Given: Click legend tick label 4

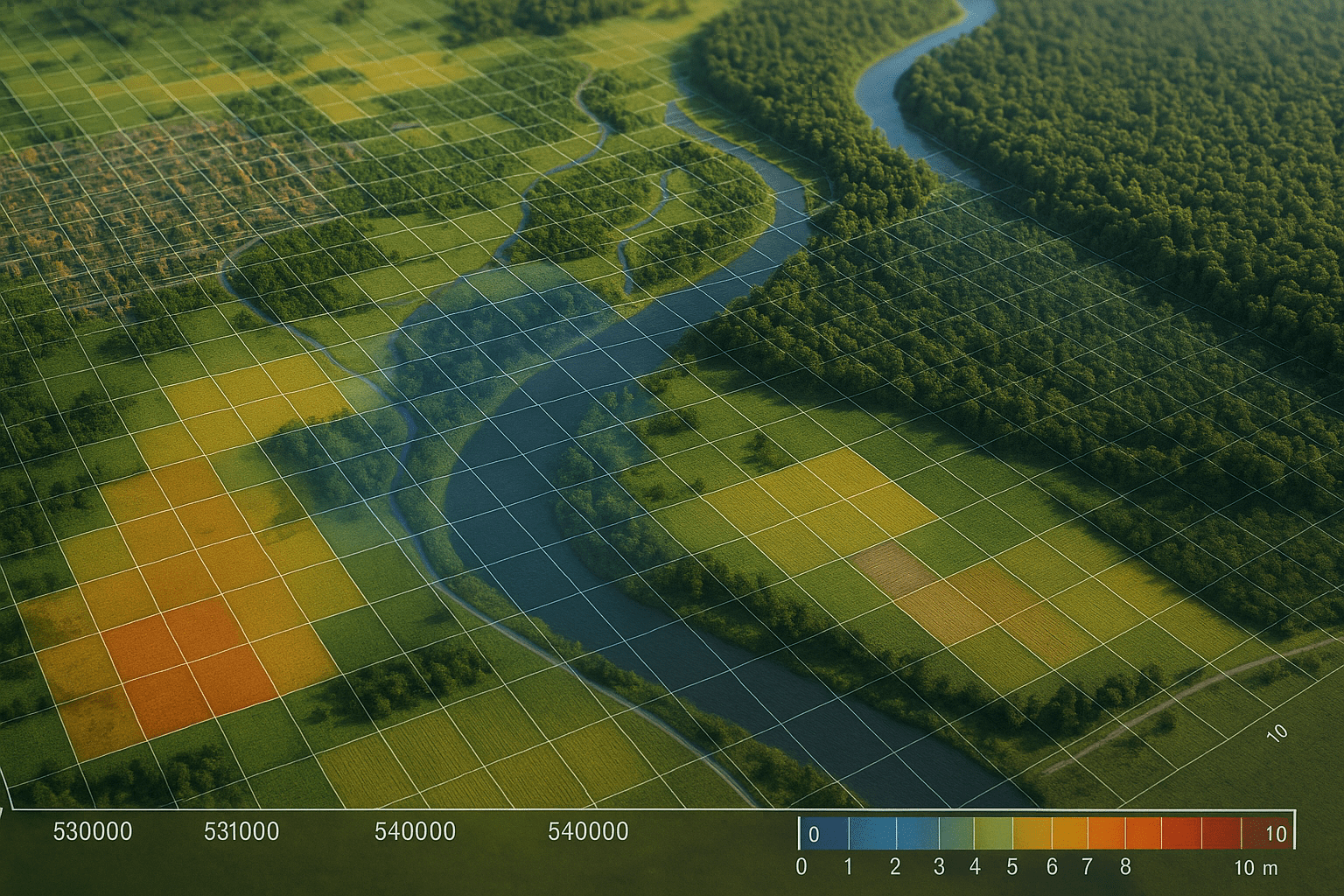Looking at the screenshot, I should (975, 867).
